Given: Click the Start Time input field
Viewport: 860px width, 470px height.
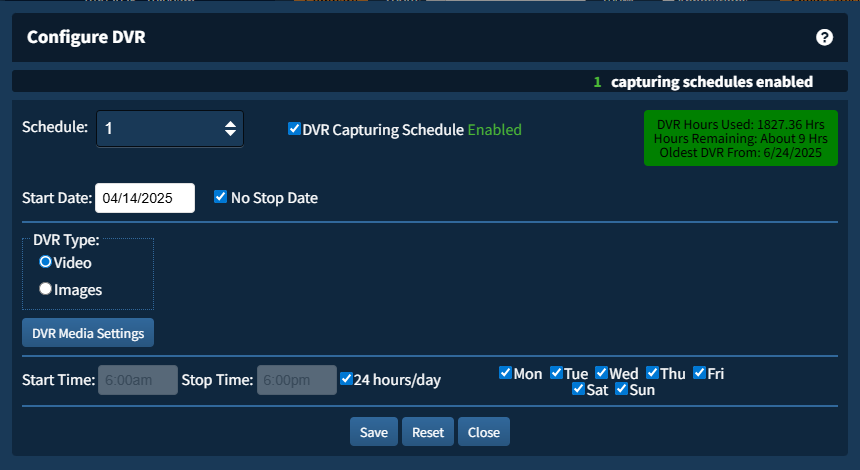Looking at the screenshot, I should tap(137, 380).
